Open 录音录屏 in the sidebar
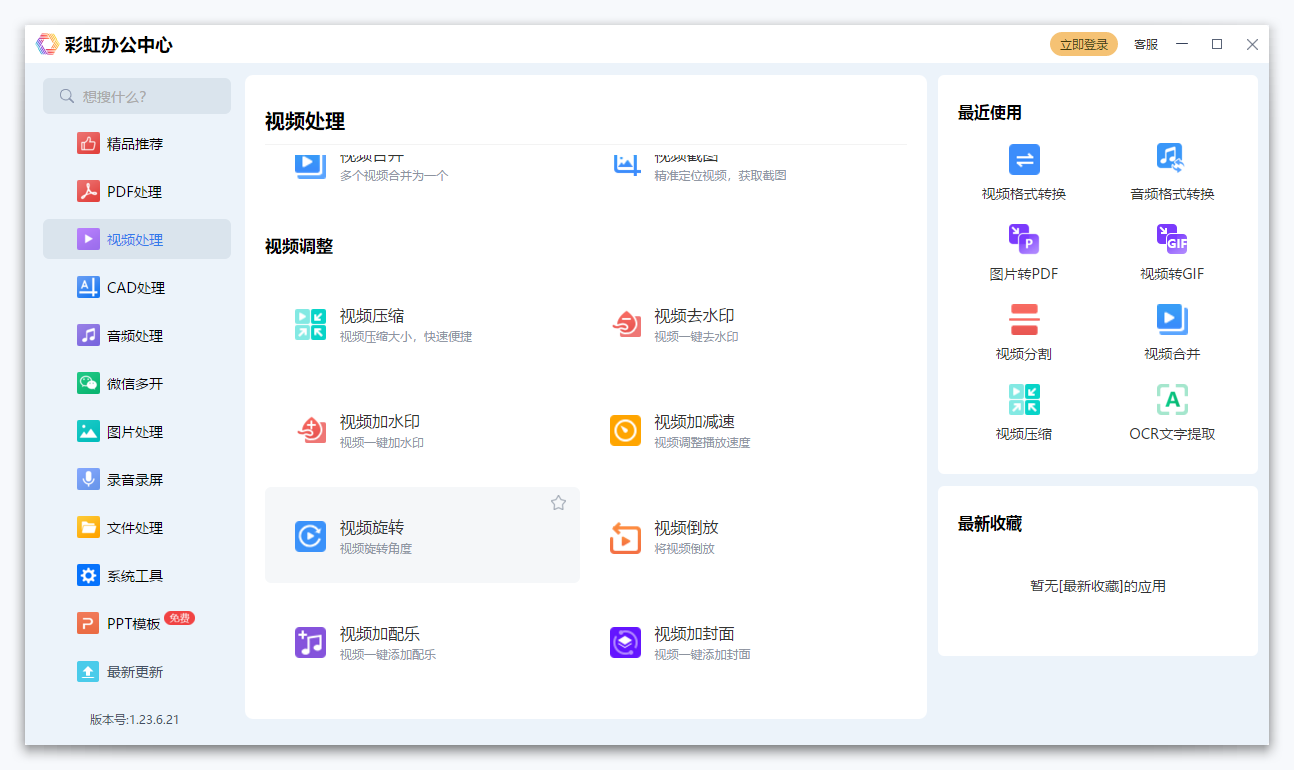The width and height of the screenshot is (1294, 770). [137, 479]
